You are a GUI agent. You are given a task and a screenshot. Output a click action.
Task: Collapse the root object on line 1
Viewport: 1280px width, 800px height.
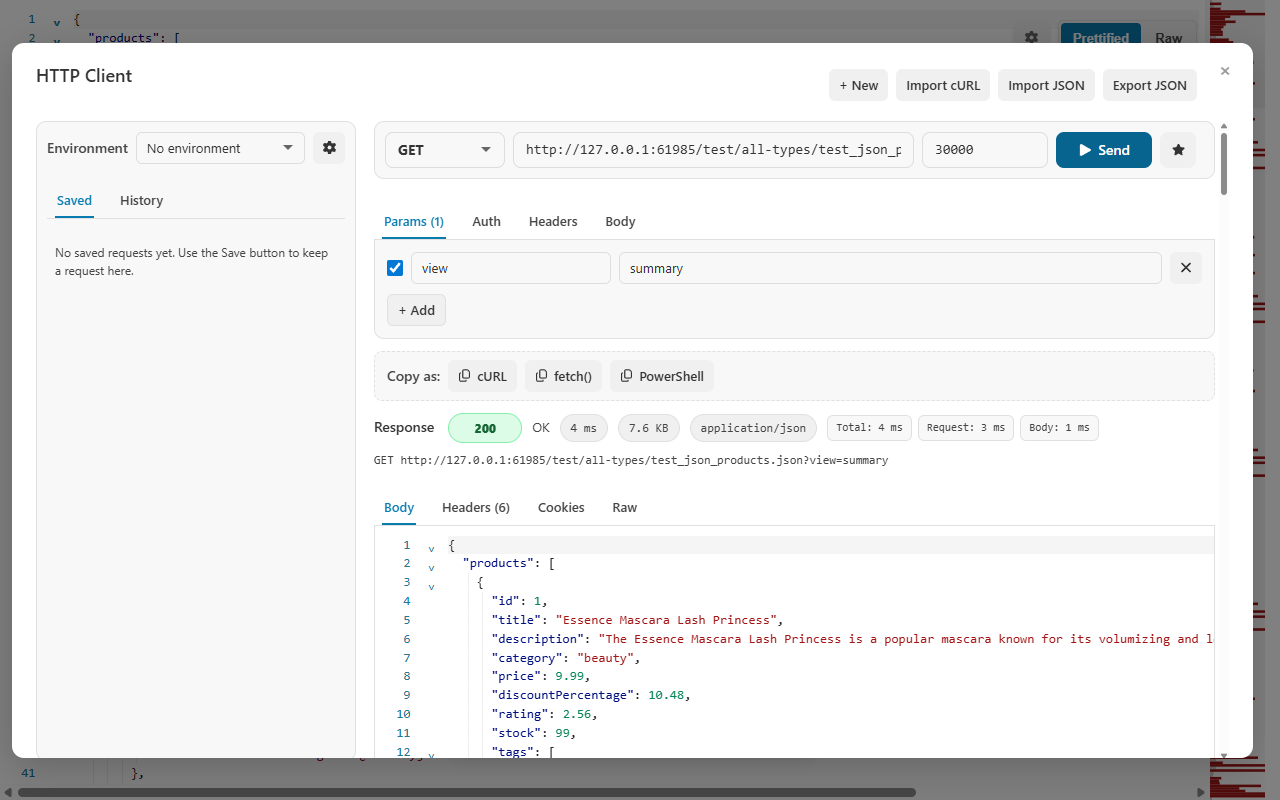click(431, 547)
